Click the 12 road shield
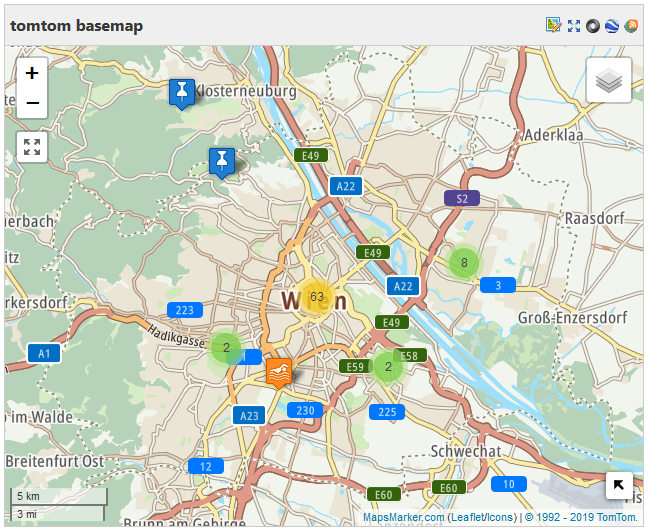This screenshot has width=648, height=532. pyautogui.click(x=206, y=466)
